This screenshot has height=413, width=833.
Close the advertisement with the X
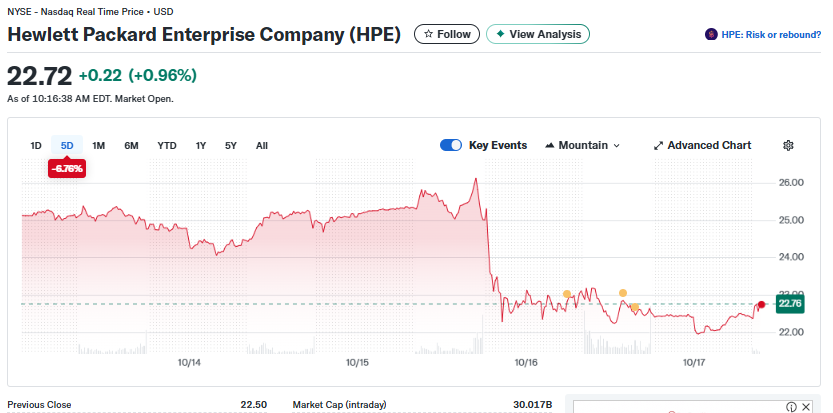[x=806, y=407]
